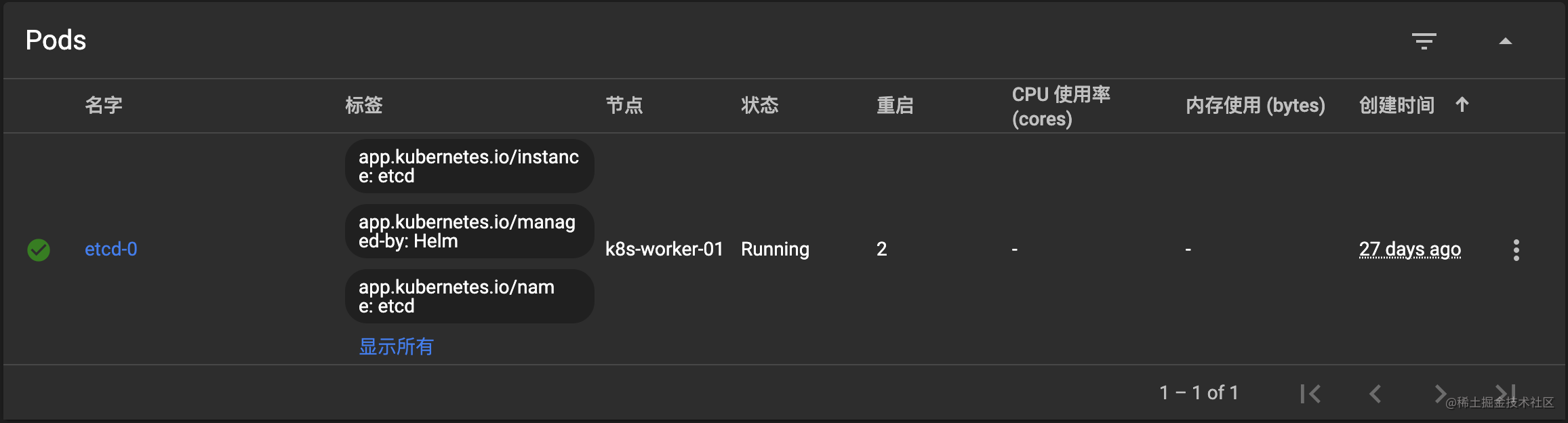Collapse the Pods card with caret arrow
The height and width of the screenshot is (423, 1568).
coord(1506,41)
